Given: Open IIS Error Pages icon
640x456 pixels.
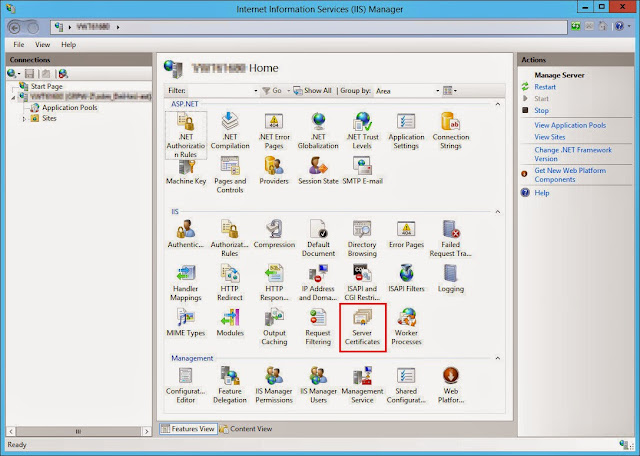Looking at the screenshot, I should coord(406,234).
